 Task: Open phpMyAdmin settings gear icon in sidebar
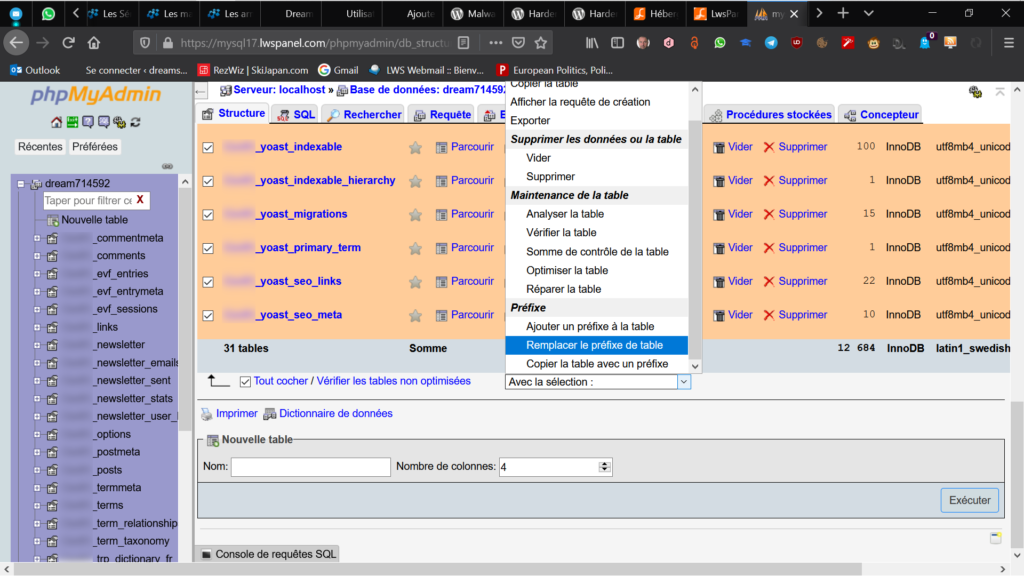click(x=120, y=122)
